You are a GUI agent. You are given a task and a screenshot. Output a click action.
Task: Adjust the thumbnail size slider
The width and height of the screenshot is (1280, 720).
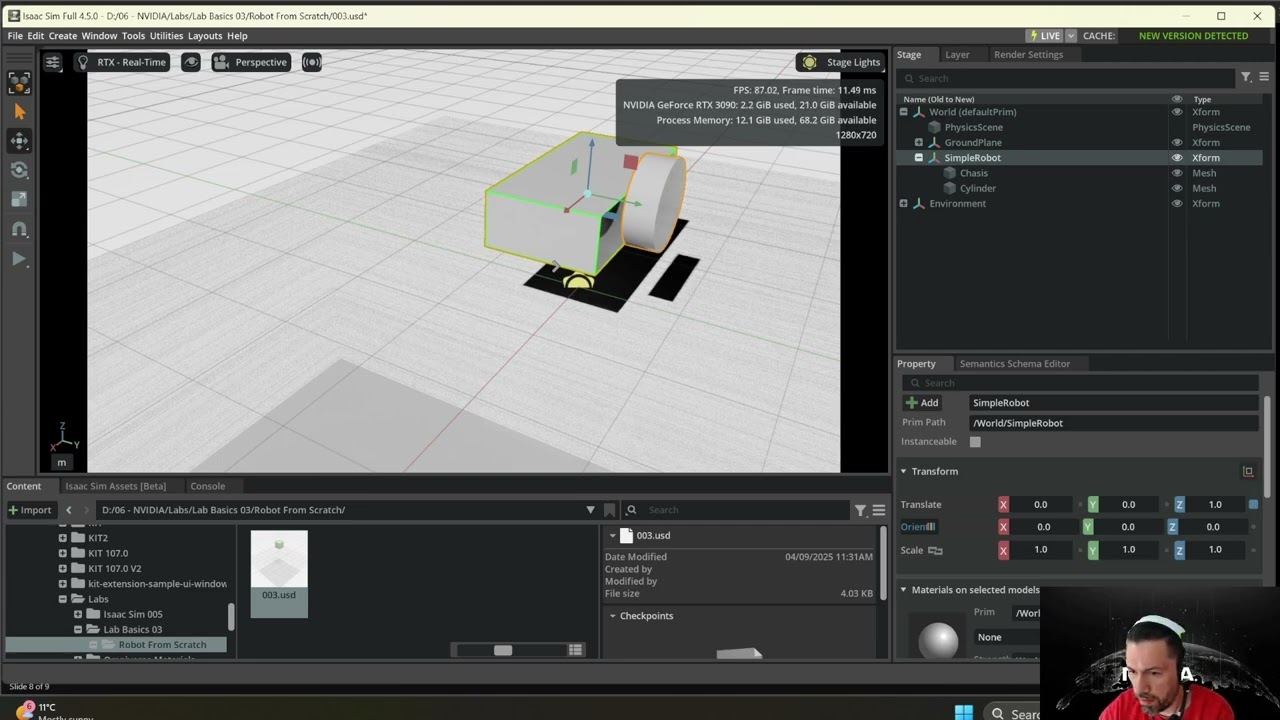(502, 650)
